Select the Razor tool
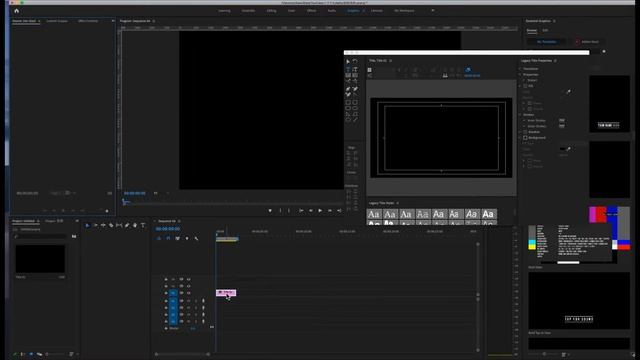This screenshot has width=640, height=360. tap(111, 225)
